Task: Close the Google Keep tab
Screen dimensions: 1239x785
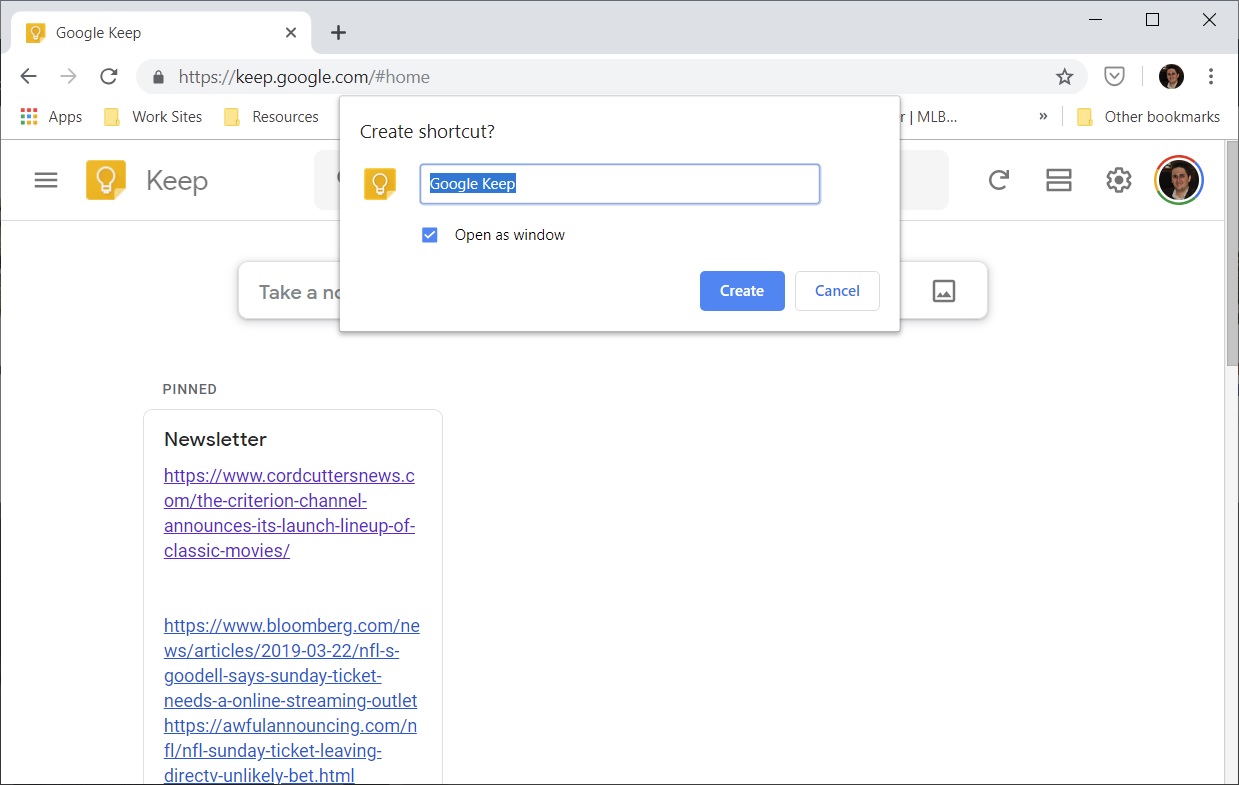Action: coord(291,33)
